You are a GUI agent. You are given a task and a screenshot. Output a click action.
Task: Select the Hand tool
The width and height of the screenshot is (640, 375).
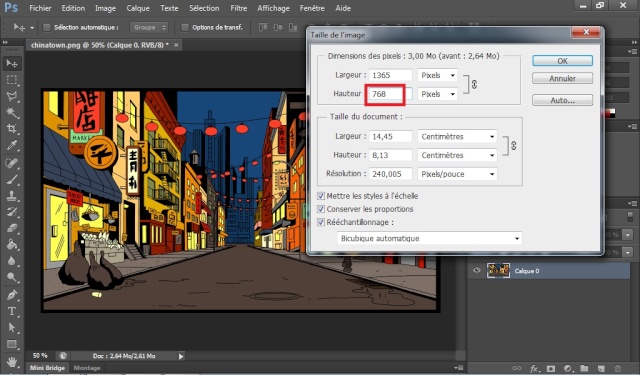(x=12, y=362)
